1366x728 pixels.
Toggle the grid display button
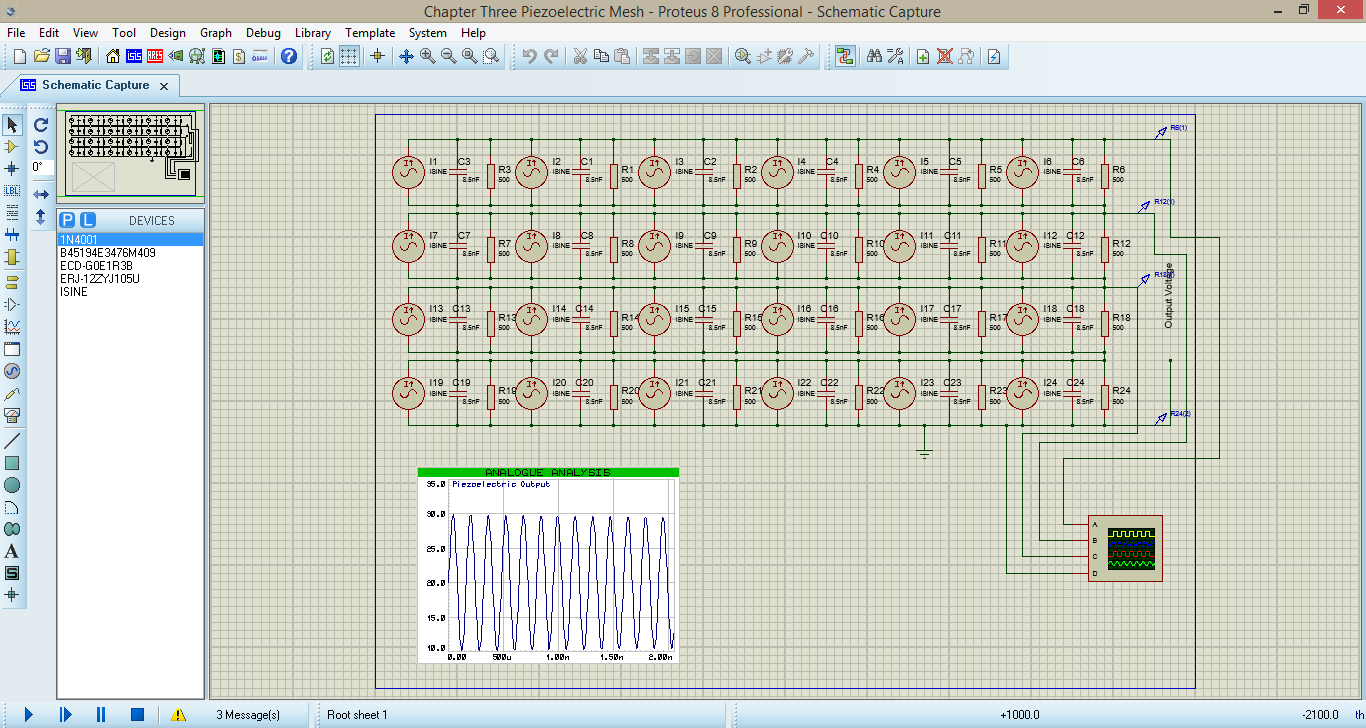click(348, 56)
